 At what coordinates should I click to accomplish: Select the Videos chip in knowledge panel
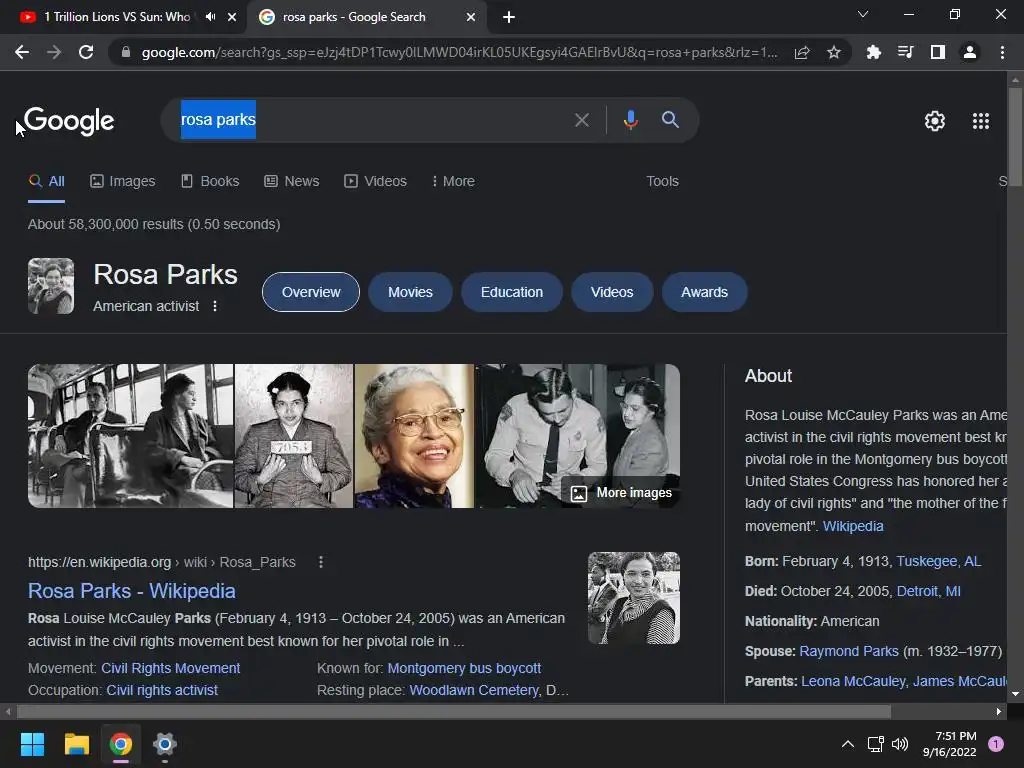pos(612,292)
